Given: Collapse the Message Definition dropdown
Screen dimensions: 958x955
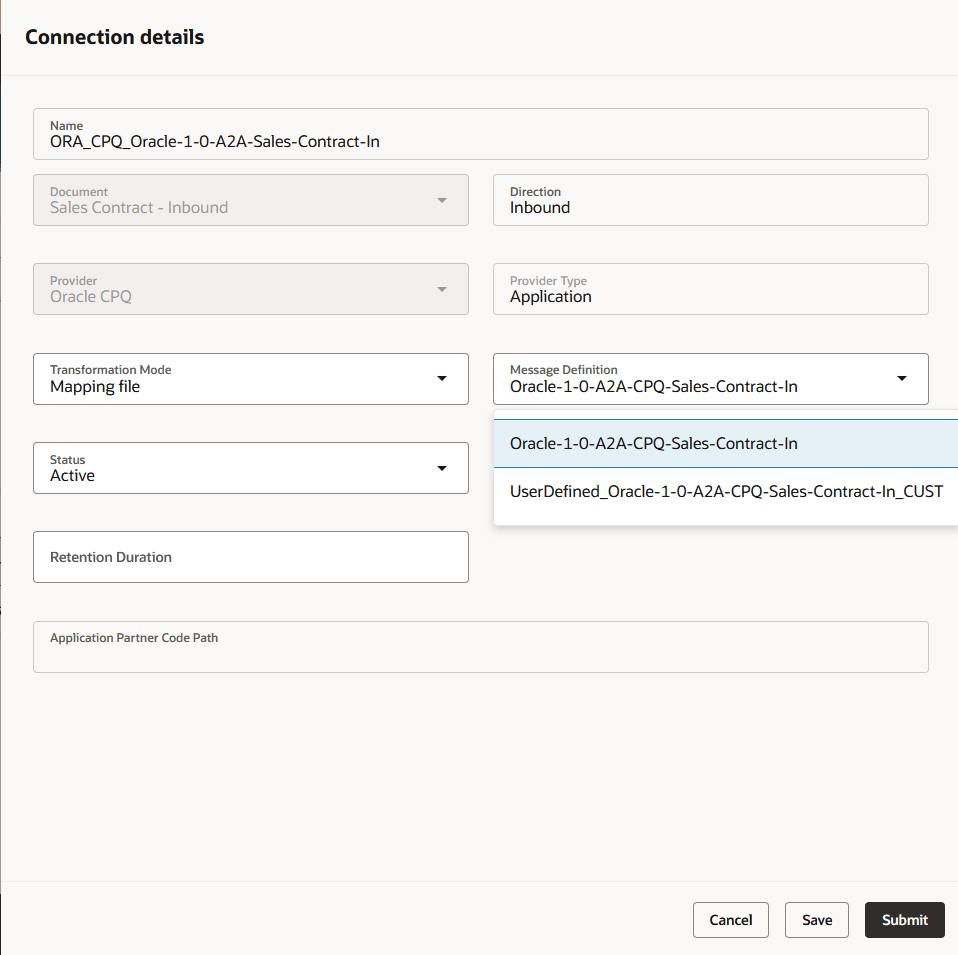Looking at the screenshot, I should point(711,379).
